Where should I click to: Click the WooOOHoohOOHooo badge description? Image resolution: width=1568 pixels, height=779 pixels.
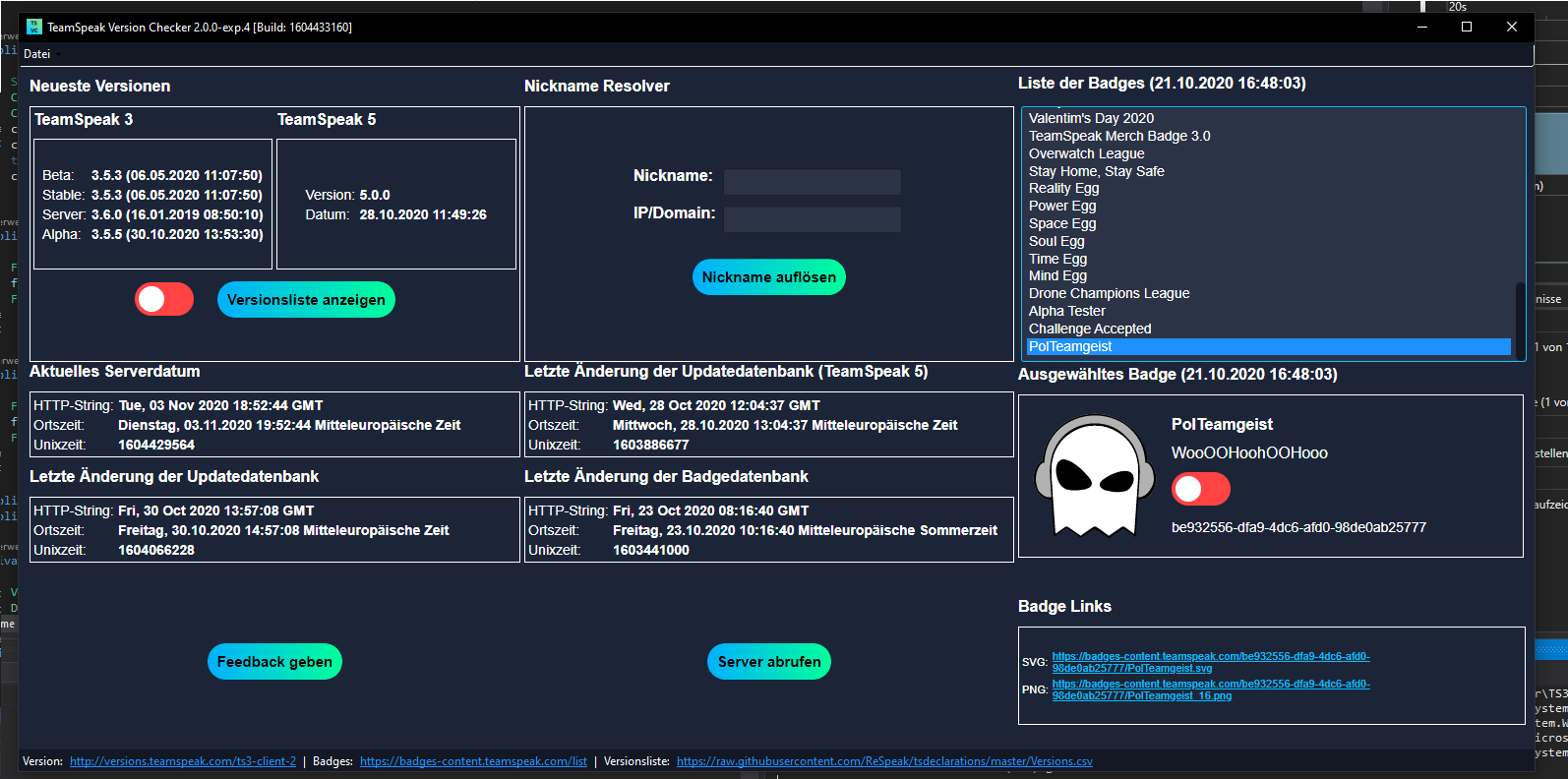click(1249, 452)
